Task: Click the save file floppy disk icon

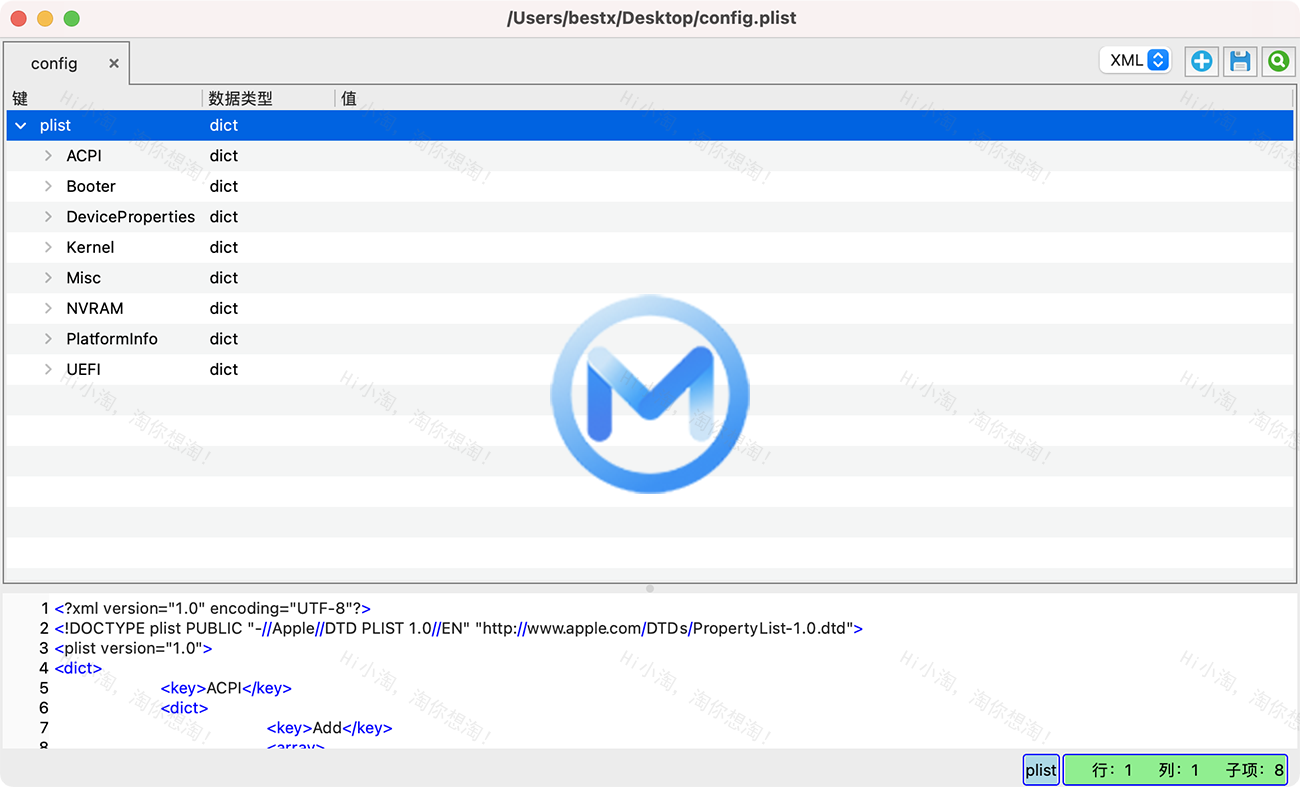Action: pyautogui.click(x=1240, y=61)
